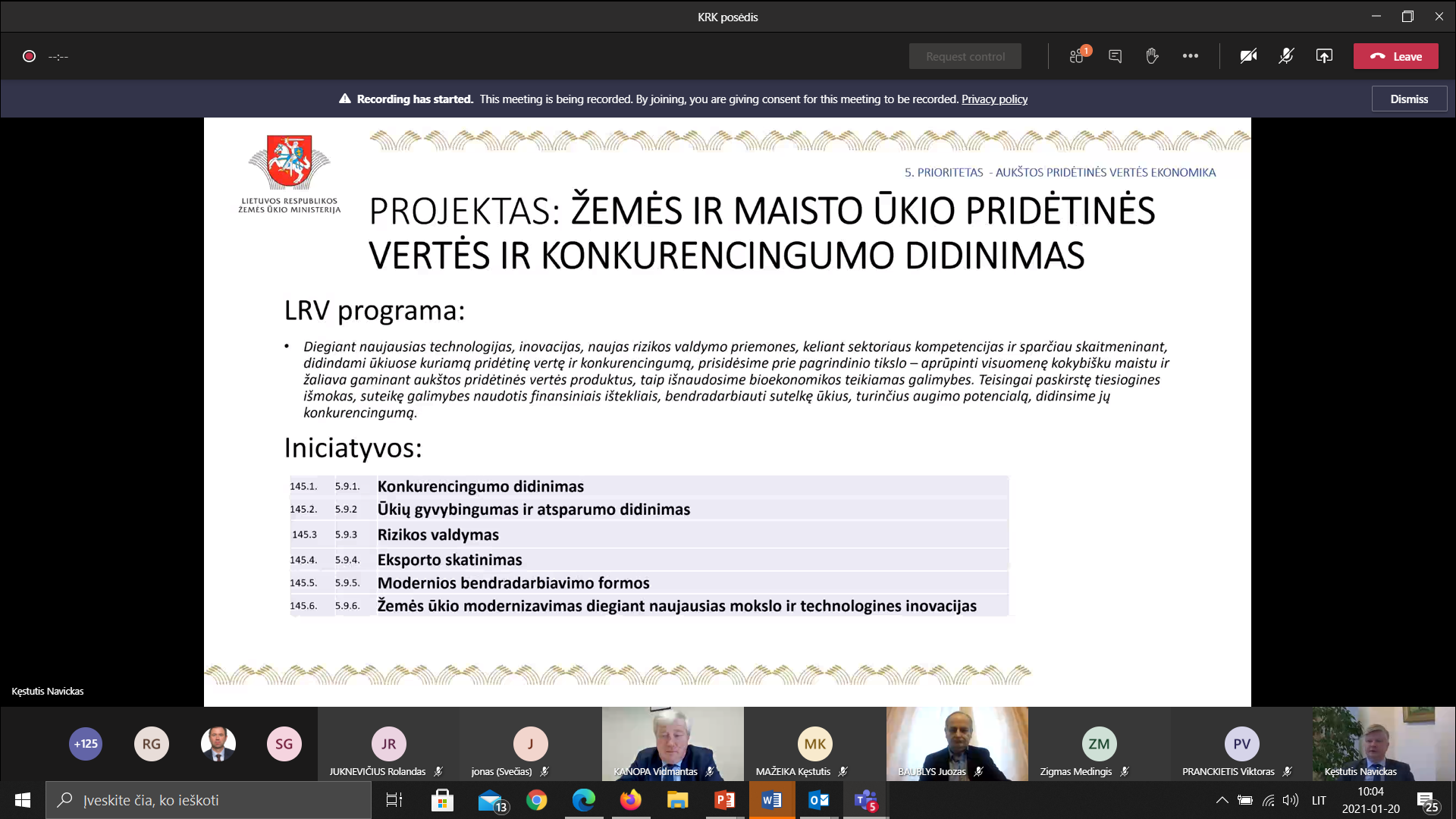Image resolution: width=1456 pixels, height=819 pixels.
Task: Click the Windows search box
Action: (209, 800)
